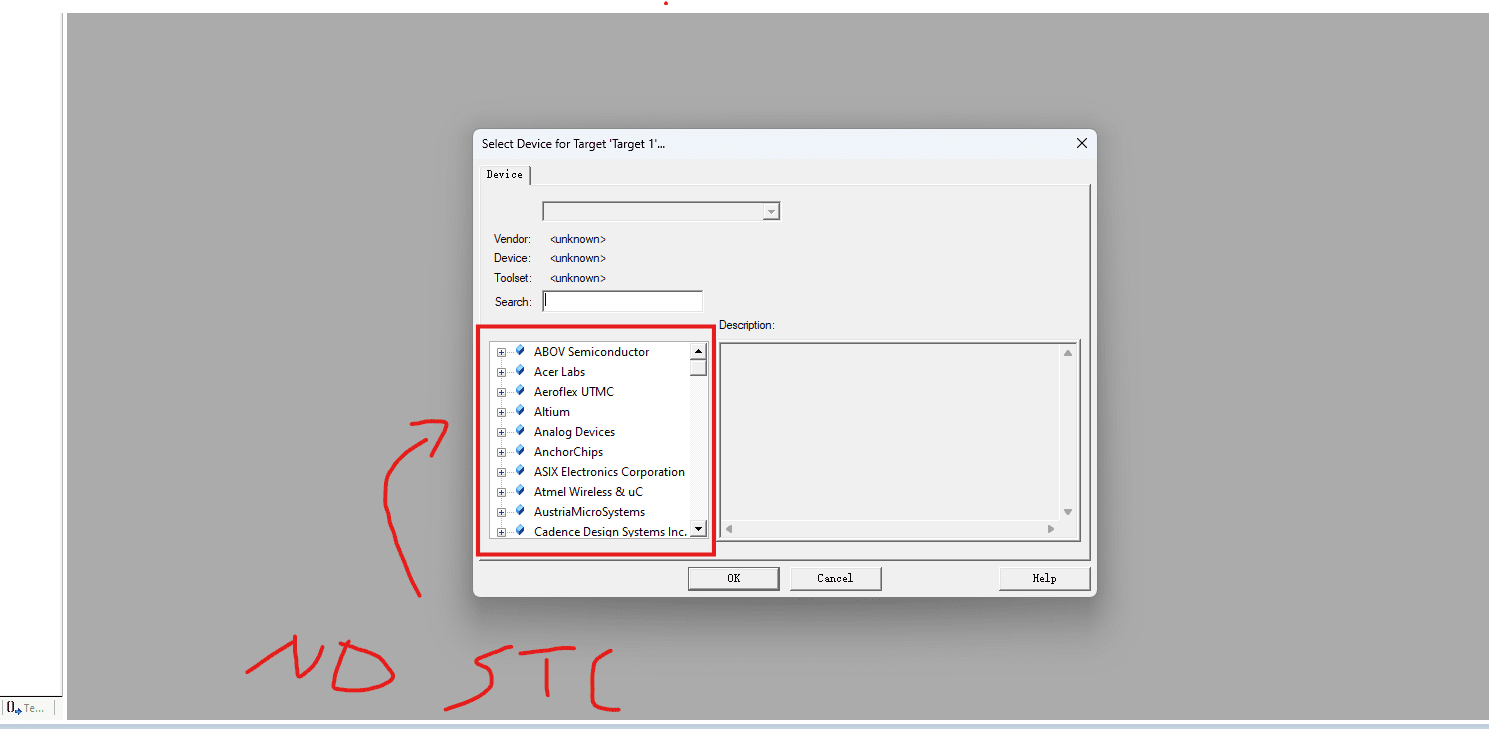
Task: Expand the Altium node
Action: [501, 412]
